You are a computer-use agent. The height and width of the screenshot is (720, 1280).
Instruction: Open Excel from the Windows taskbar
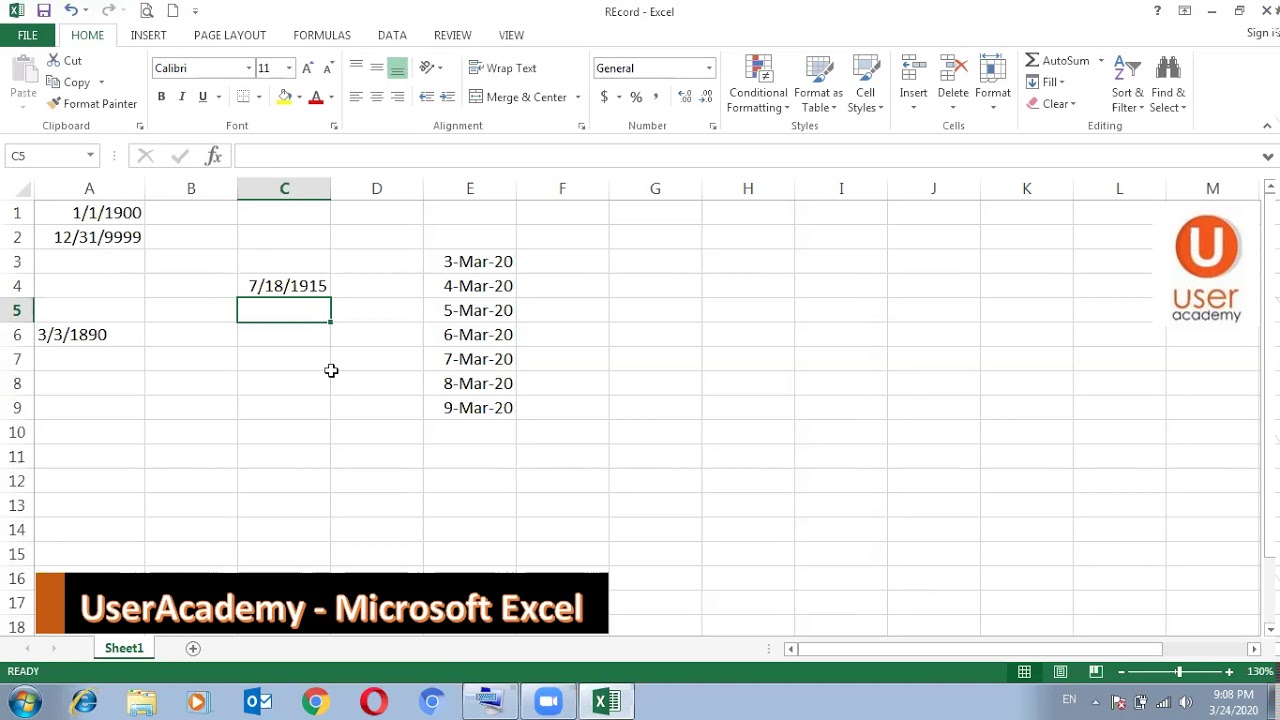pyautogui.click(x=607, y=702)
